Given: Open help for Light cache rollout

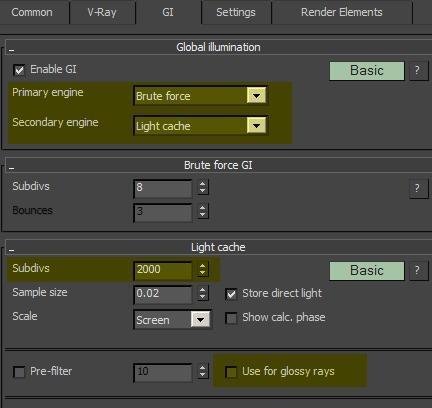Looking at the screenshot, I should pyautogui.click(x=418, y=271).
